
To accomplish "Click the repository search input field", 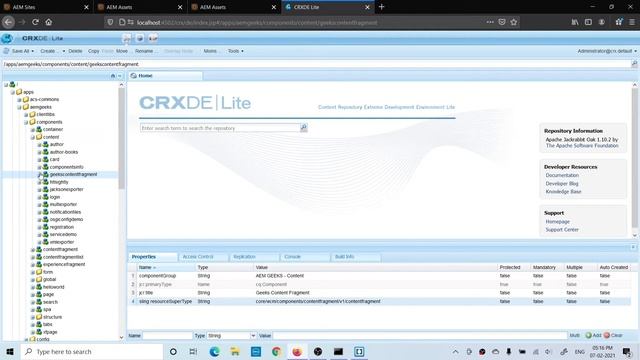I will (x=220, y=128).
